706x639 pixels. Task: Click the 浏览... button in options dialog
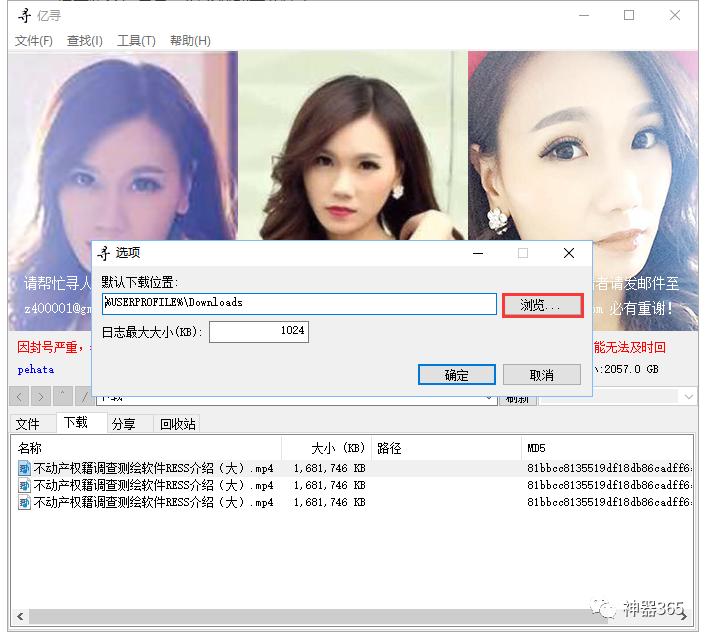click(543, 305)
